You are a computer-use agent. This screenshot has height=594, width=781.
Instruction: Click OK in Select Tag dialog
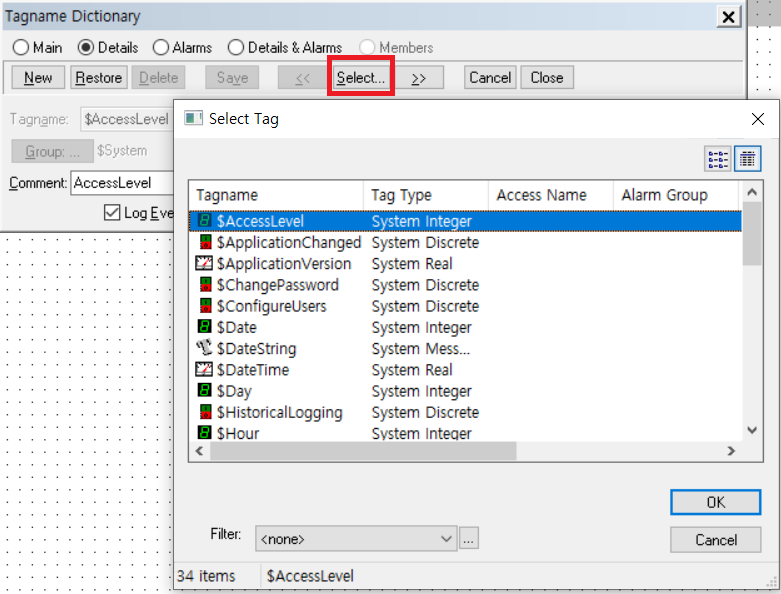pyautogui.click(x=716, y=502)
